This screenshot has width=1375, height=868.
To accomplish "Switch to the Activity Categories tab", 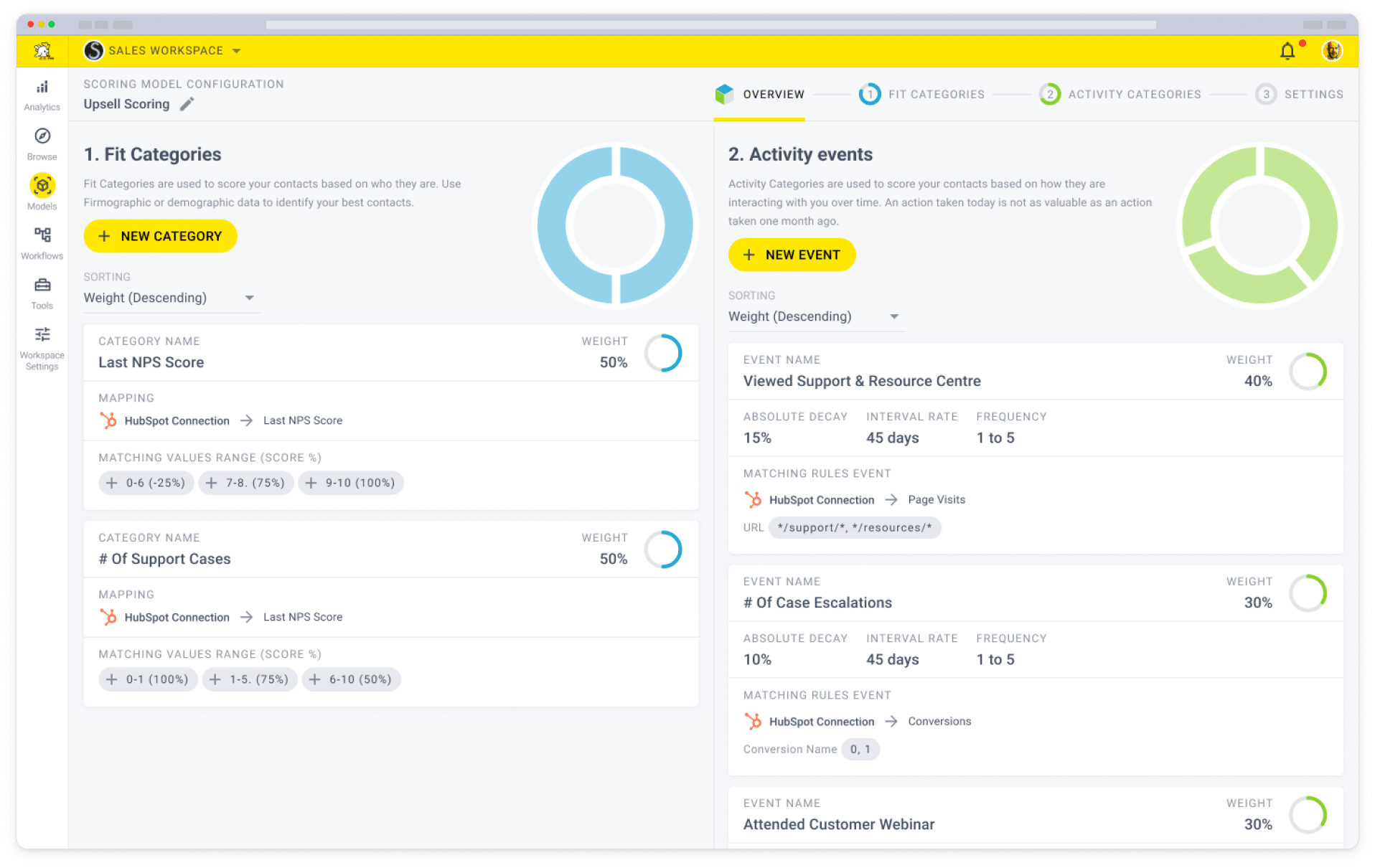I will coord(1120,94).
